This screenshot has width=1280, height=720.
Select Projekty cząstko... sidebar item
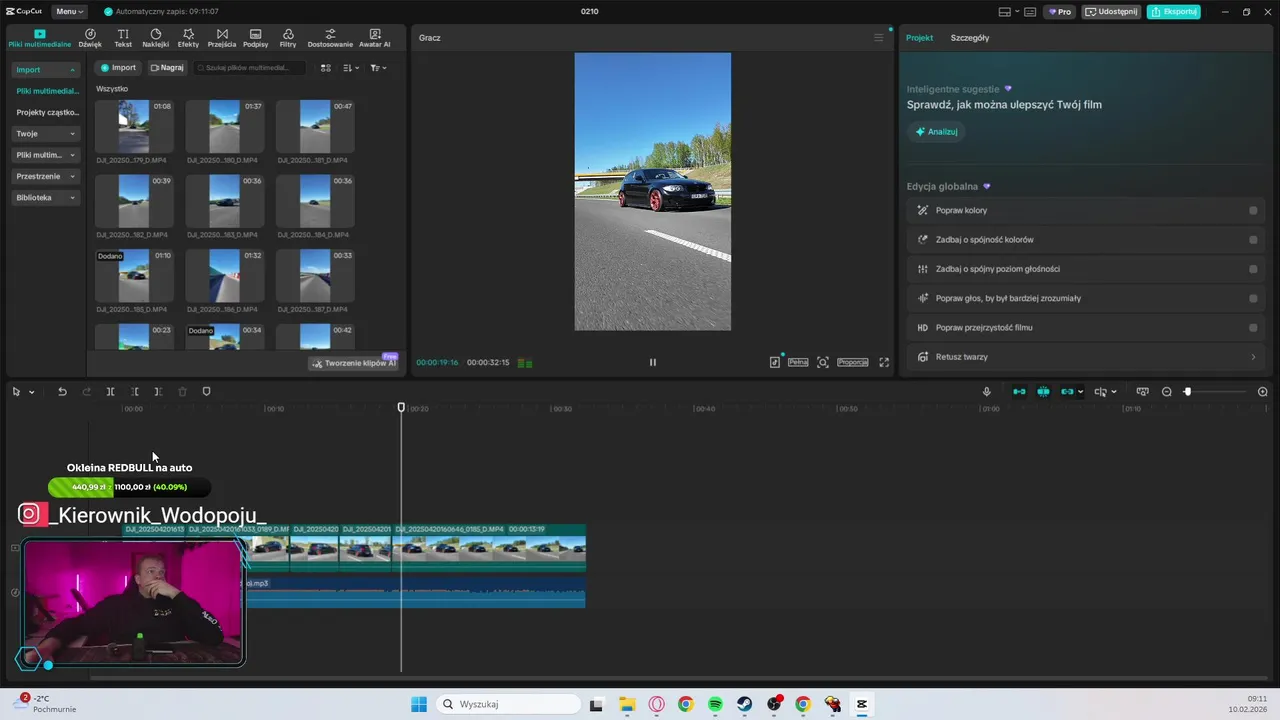pos(46,112)
